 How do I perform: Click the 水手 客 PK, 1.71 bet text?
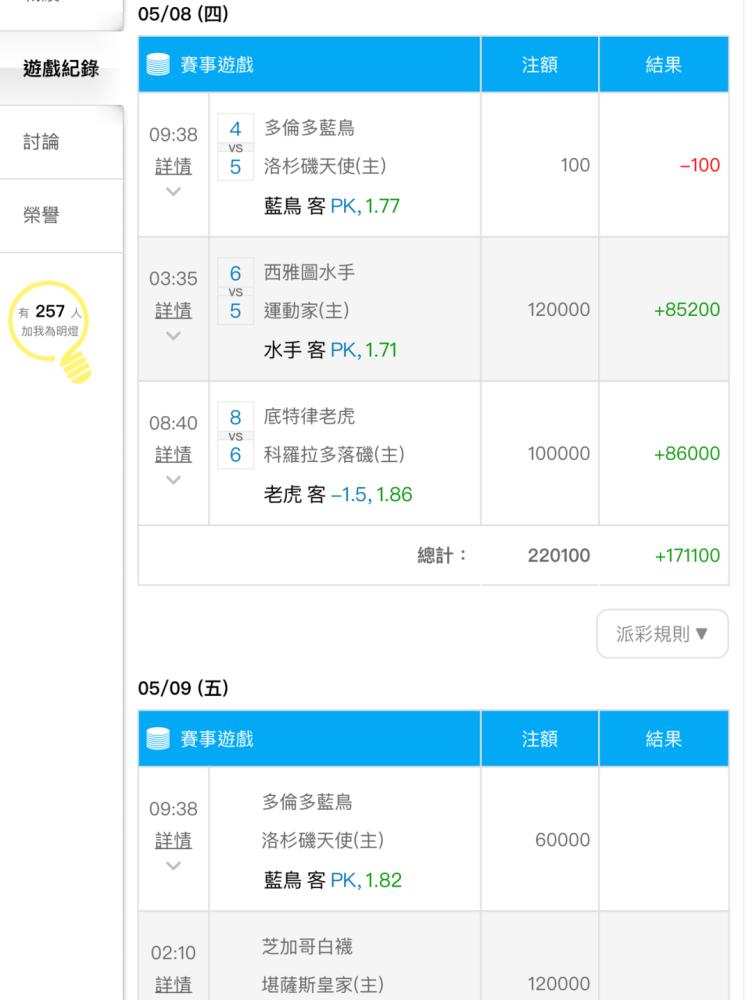331,351
